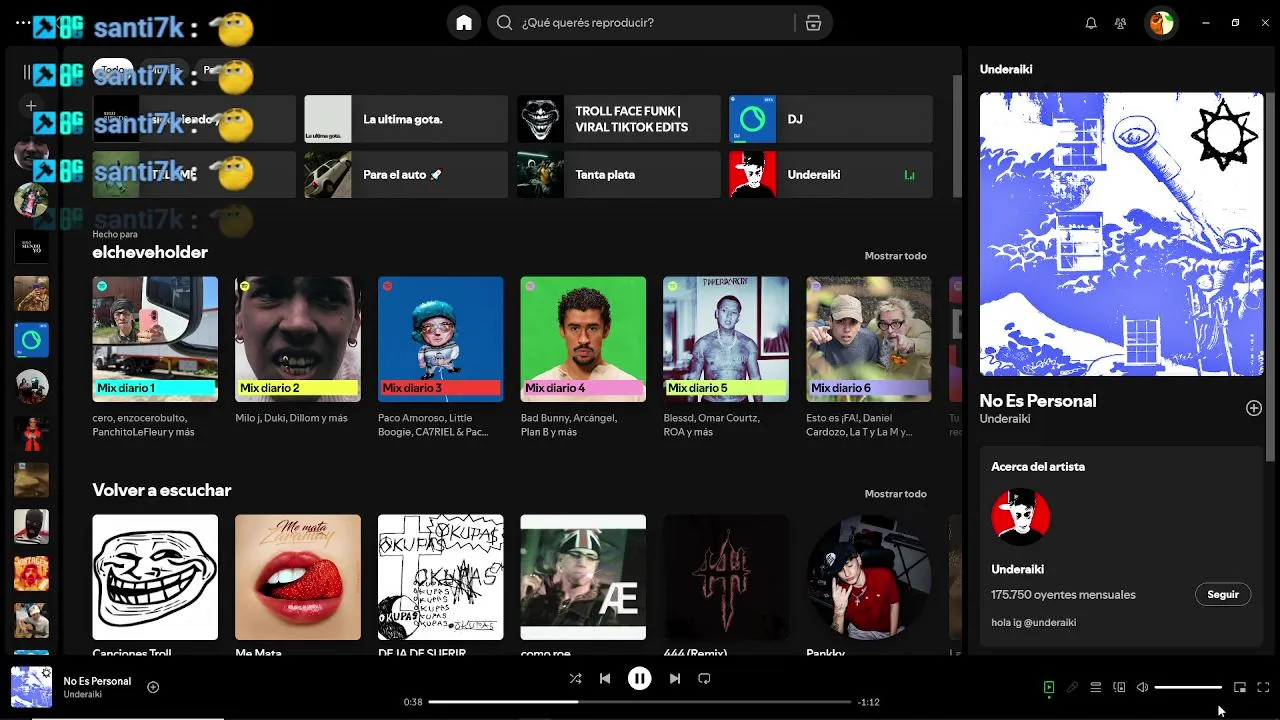Click the remaining time -1:12
The image size is (1280, 720).
click(x=868, y=702)
